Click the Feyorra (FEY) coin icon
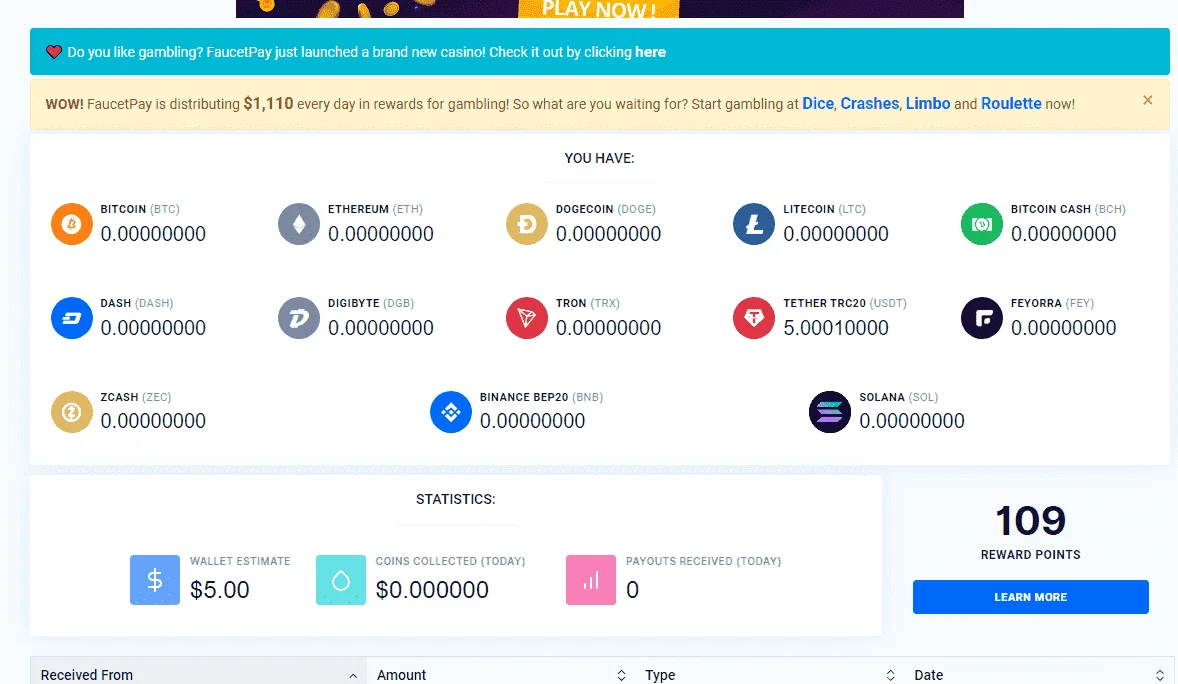 point(981,318)
